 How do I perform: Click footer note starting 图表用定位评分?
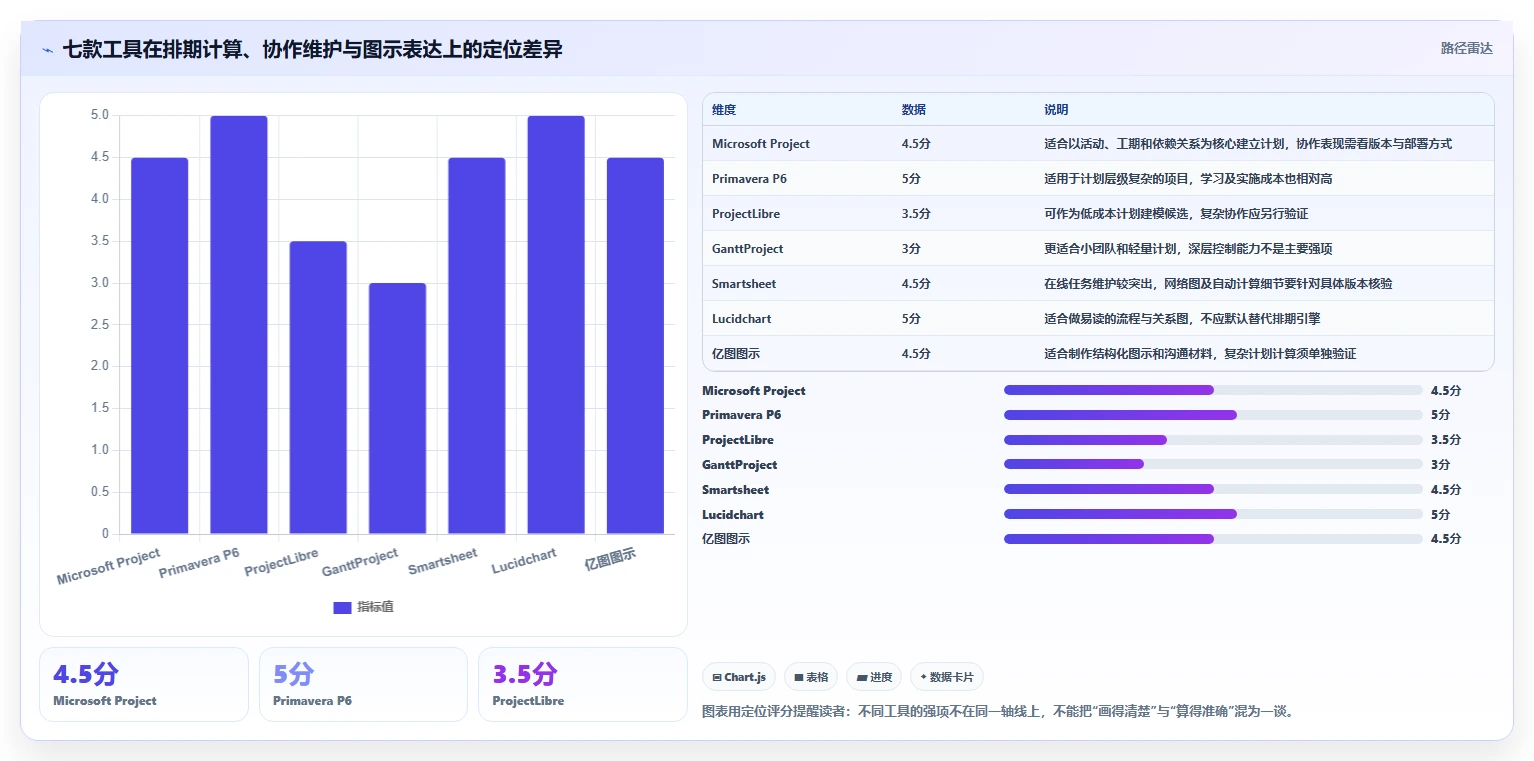[999, 712]
